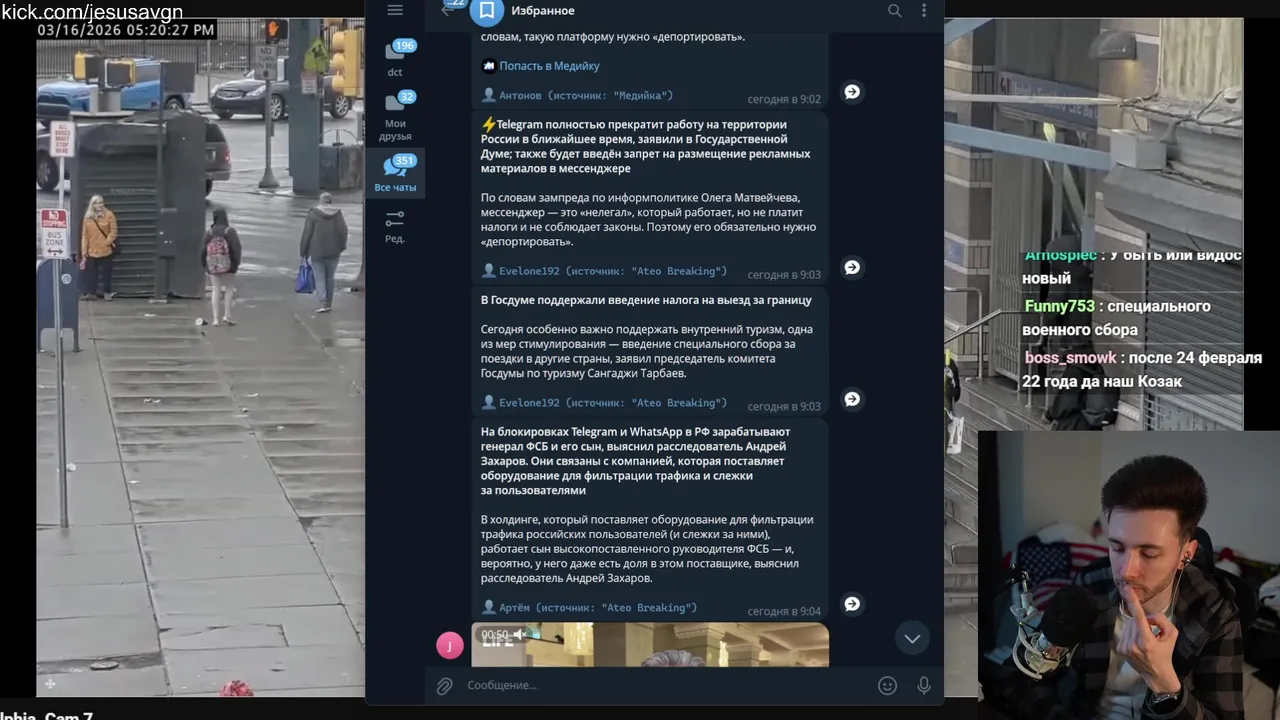Screen dimensions: 1280x720
Task: Click timestamp сегодня в 9:02
Action: [x=784, y=99]
